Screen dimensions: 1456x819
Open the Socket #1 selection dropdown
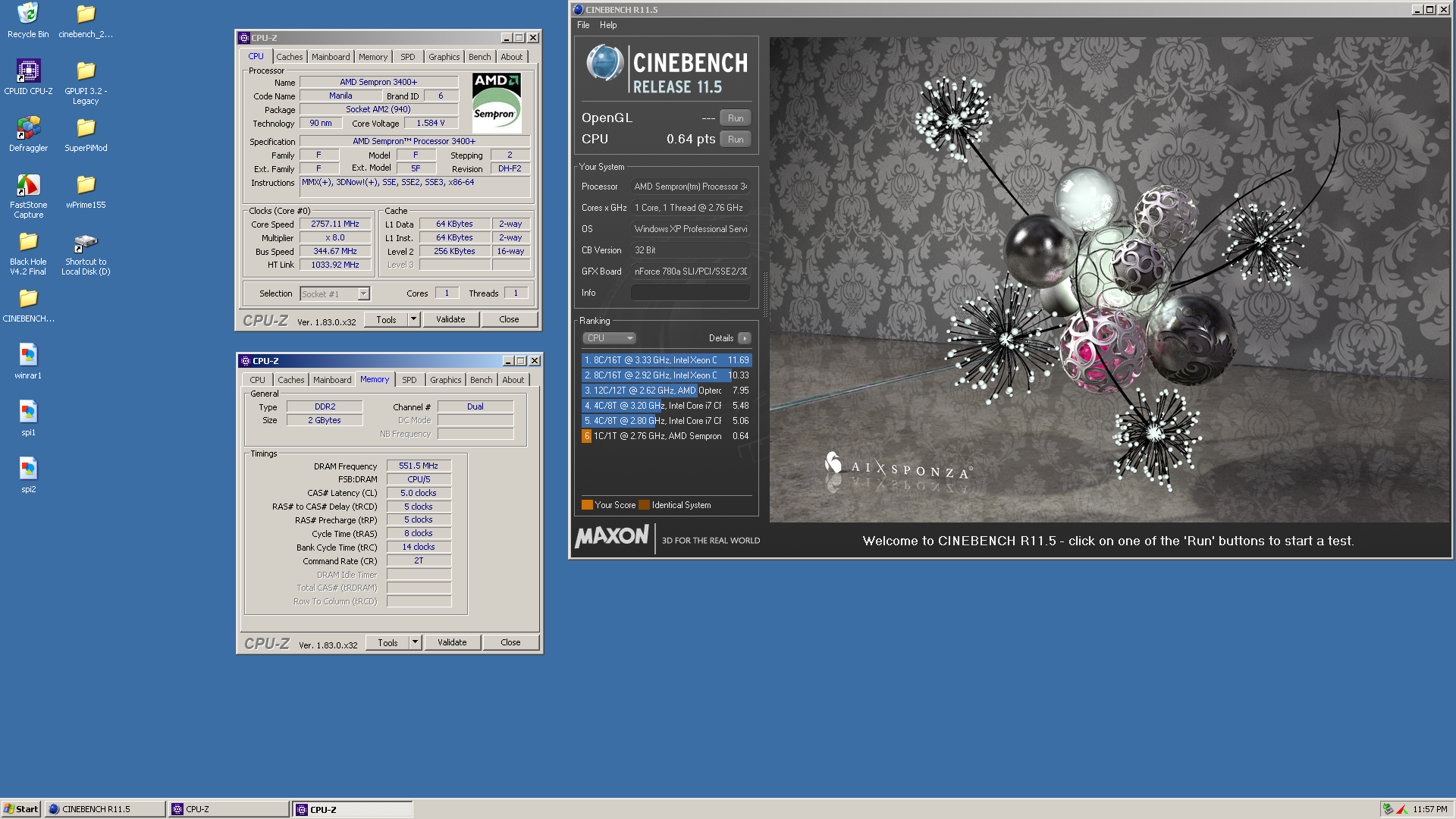coord(334,294)
